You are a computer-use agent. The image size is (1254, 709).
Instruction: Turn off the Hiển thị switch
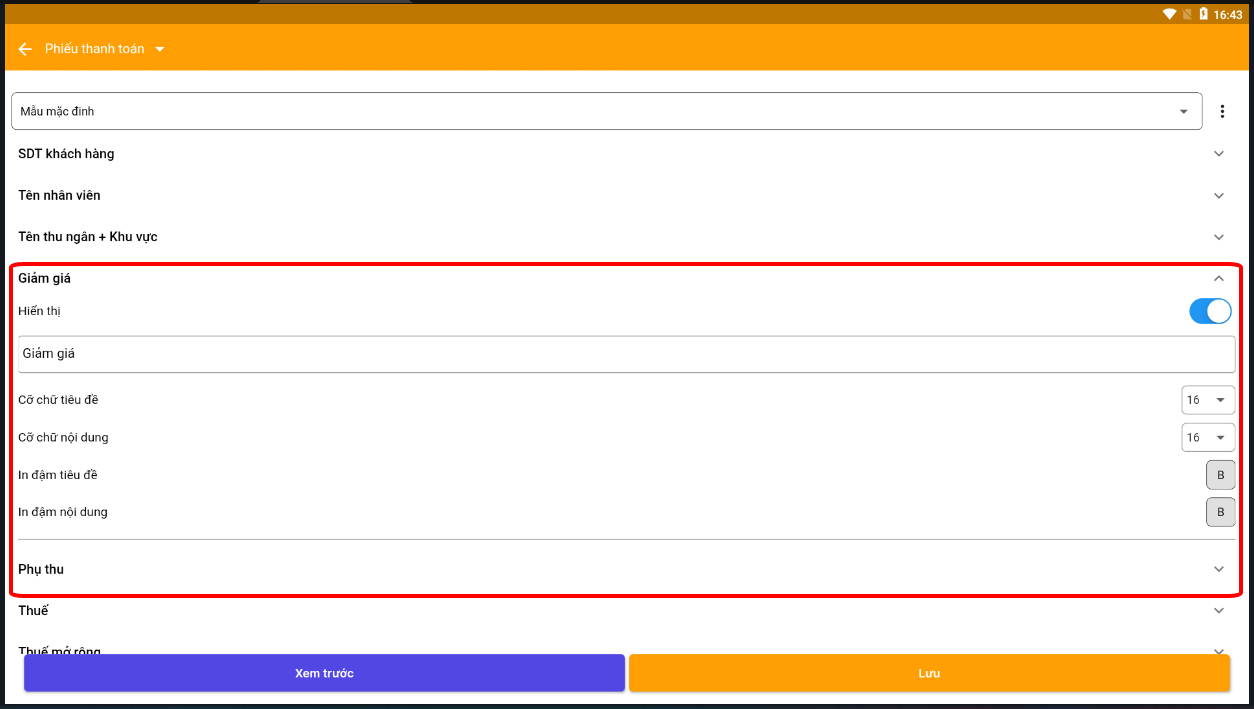coord(1210,311)
